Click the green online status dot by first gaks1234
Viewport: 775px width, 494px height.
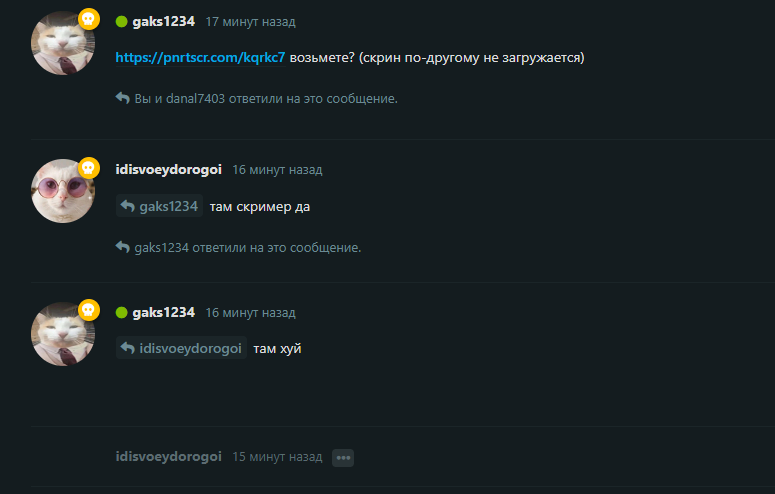[x=122, y=22]
